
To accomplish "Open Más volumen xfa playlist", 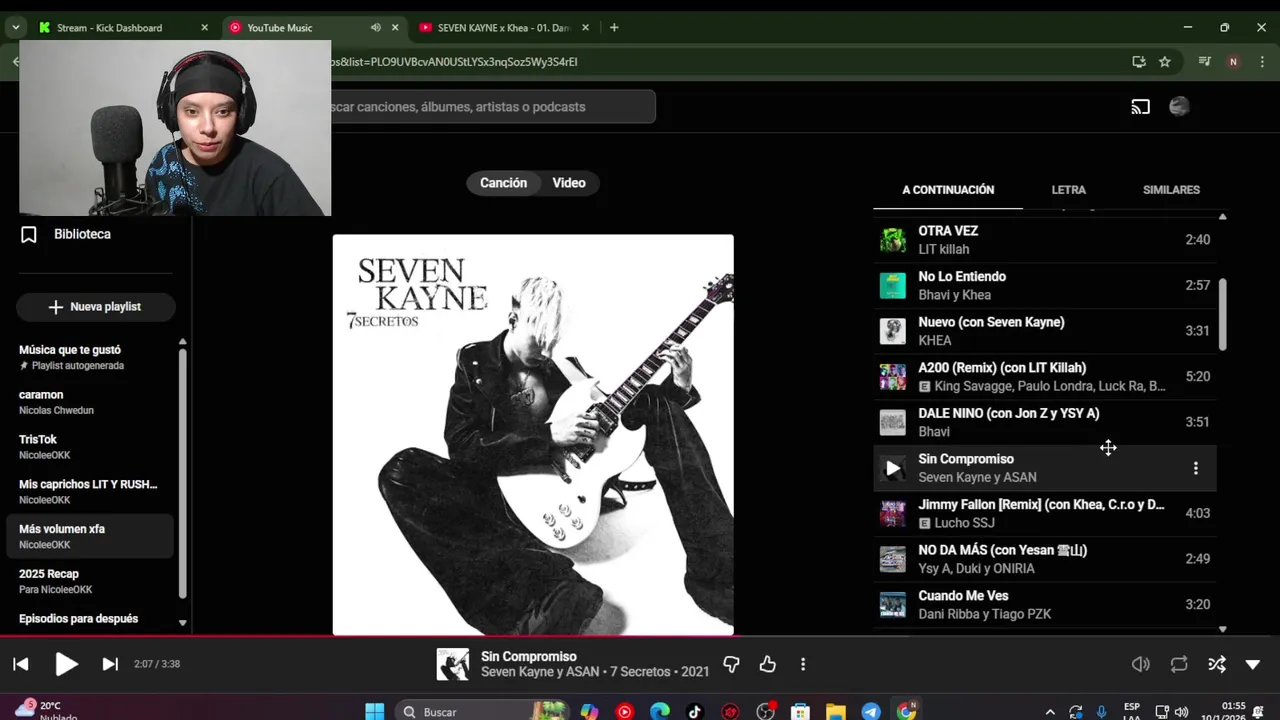I will pos(90,536).
